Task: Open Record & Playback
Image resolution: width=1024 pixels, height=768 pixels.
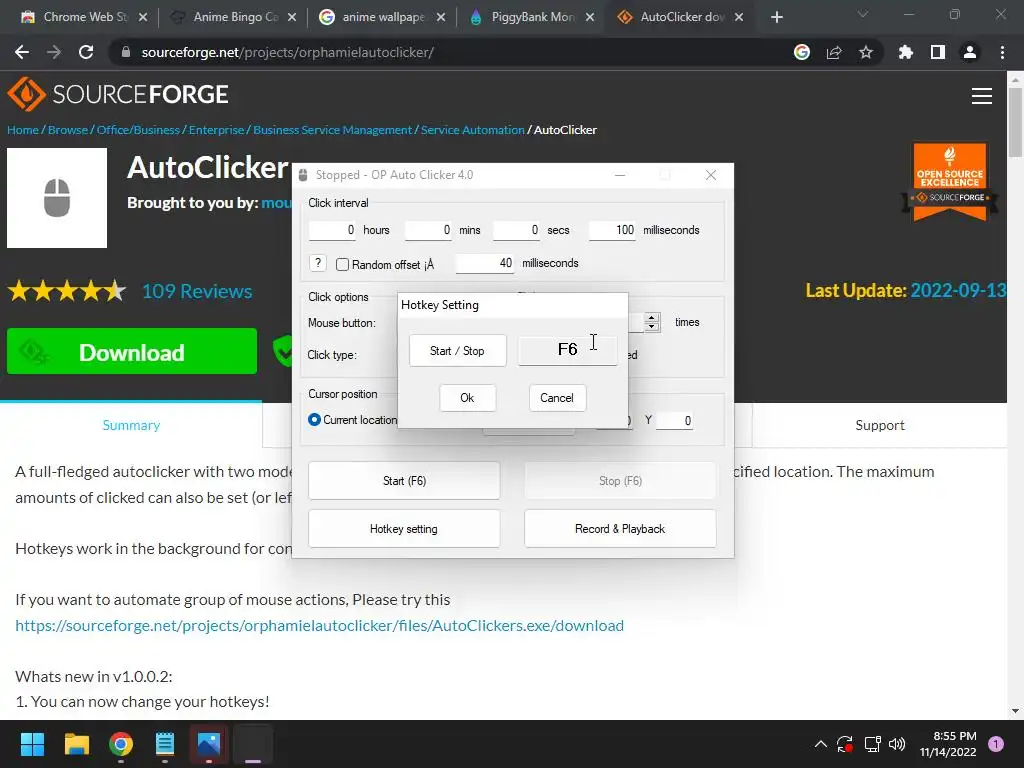Action: pos(620,528)
